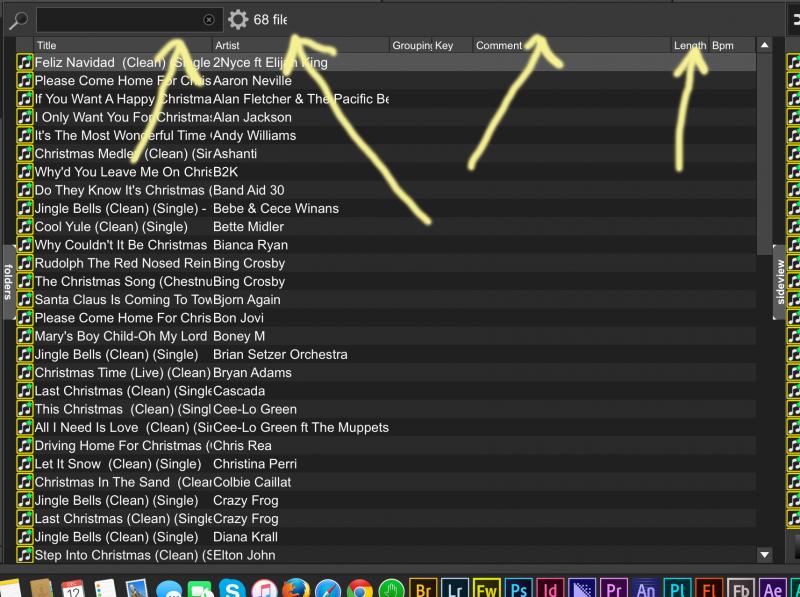Launch Photoshop from the dock
Screen dimensions: 800x597
(518, 589)
